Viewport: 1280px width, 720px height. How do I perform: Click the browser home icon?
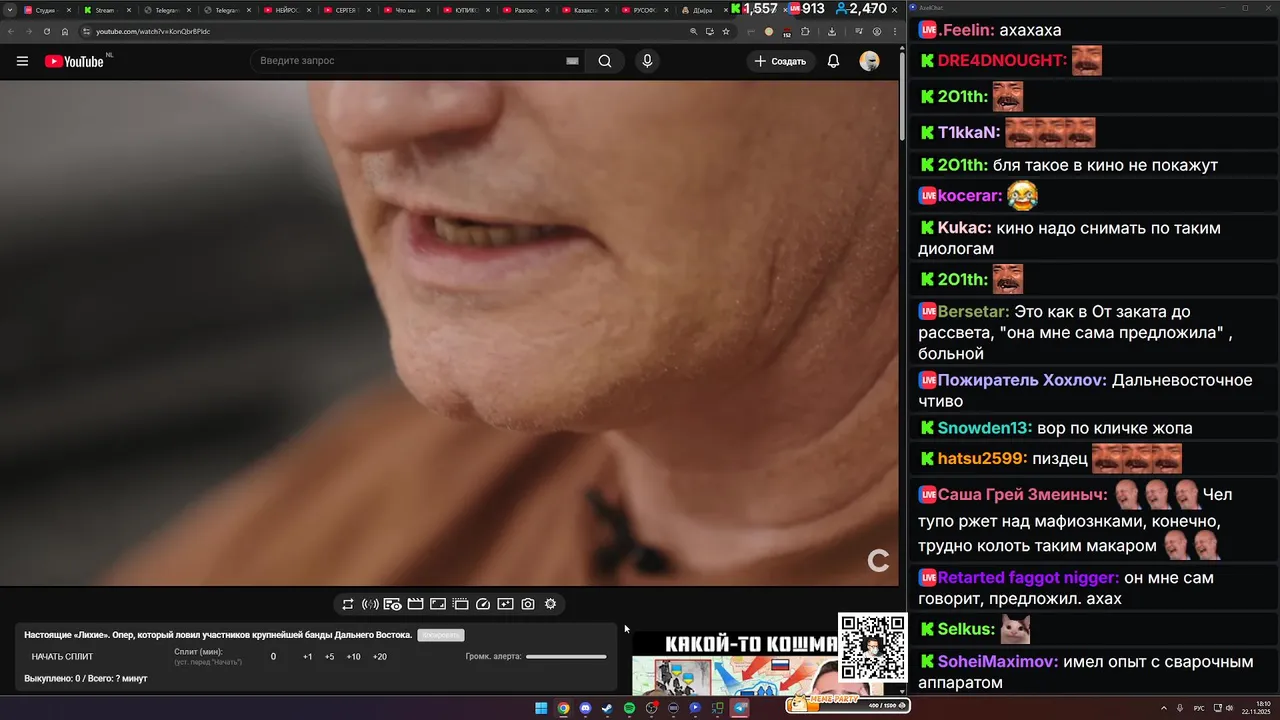[65, 31]
